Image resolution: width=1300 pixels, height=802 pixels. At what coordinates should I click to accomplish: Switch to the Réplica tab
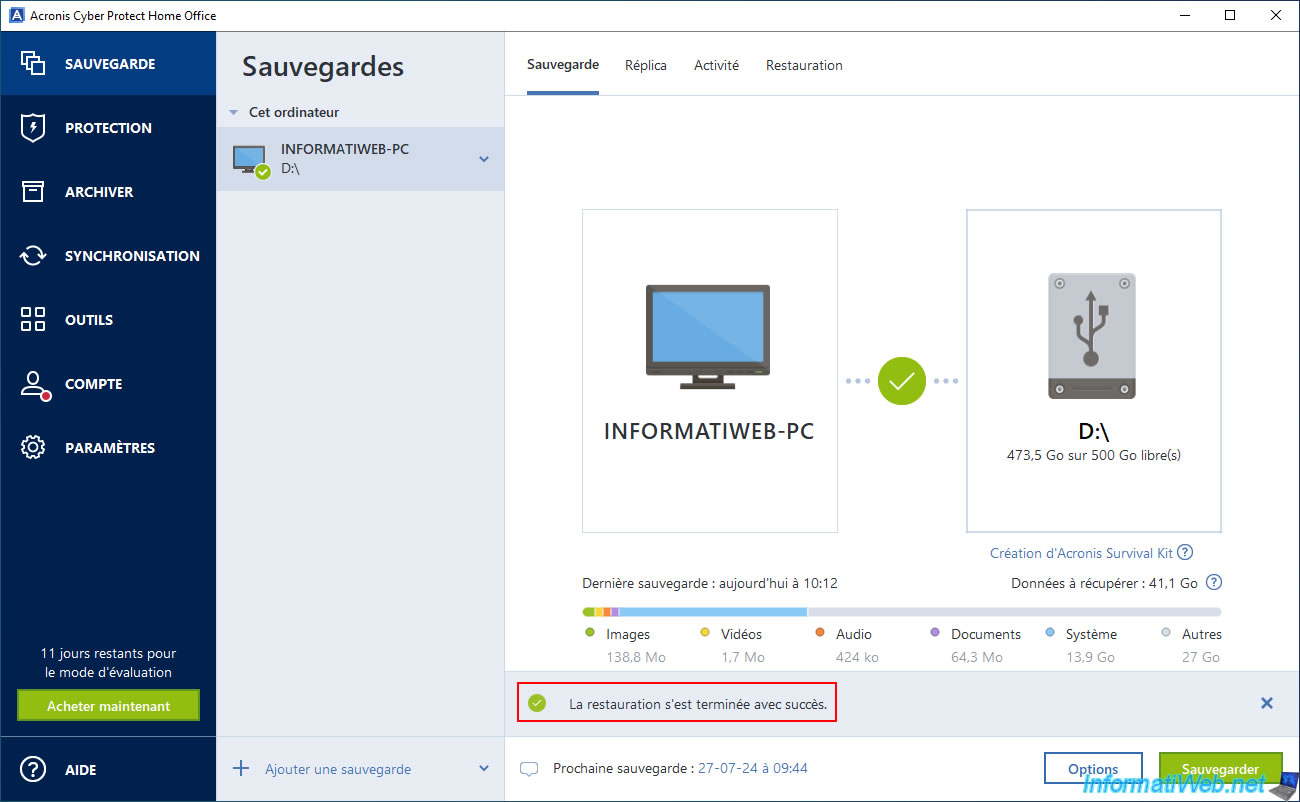pyautogui.click(x=646, y=65)
